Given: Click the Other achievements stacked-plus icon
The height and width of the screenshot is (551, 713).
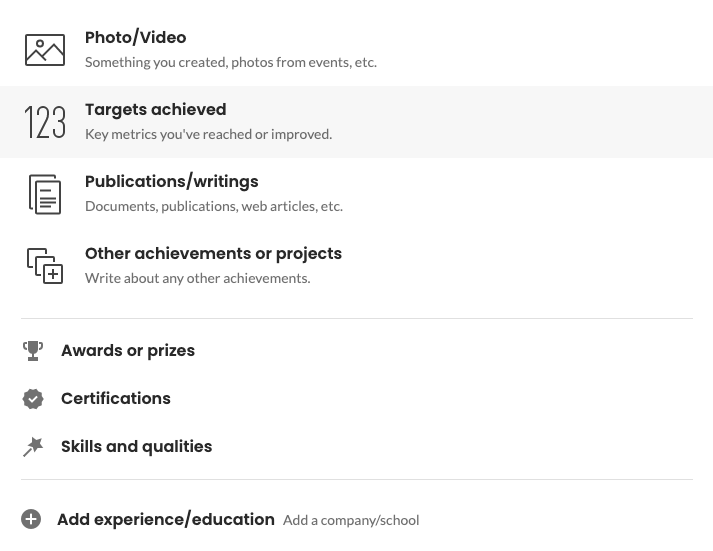Looking at the screenshot, I should [45, 266].
